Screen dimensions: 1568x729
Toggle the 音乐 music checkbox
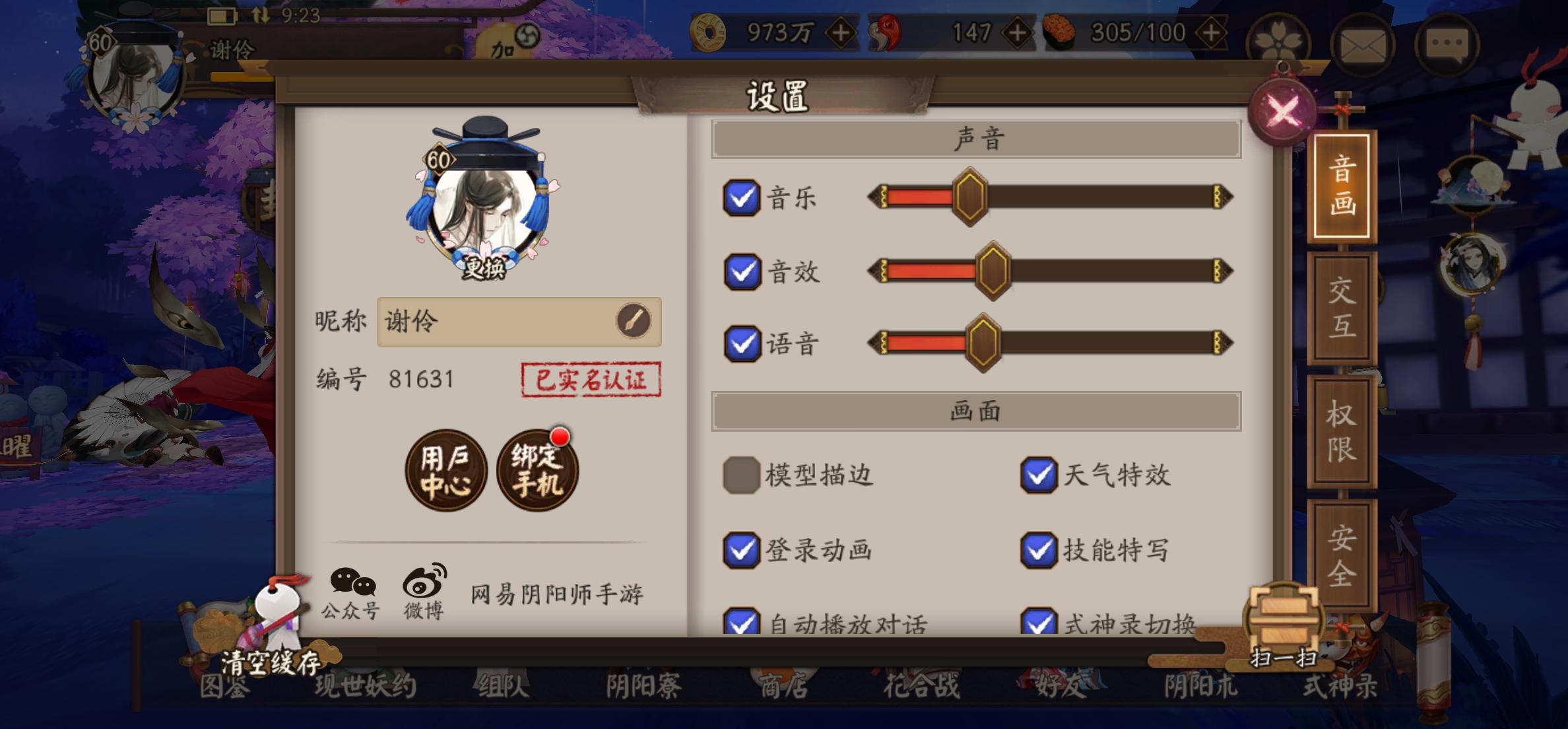pyautogui.click(x=741, y=197)
